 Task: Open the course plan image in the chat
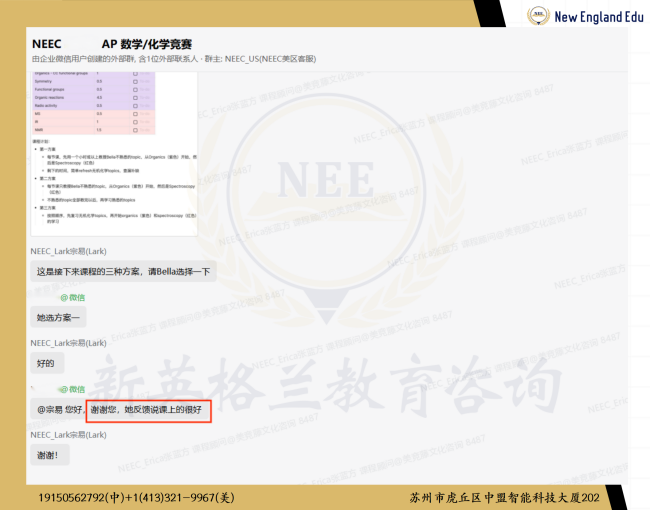[x=114, y=153]
